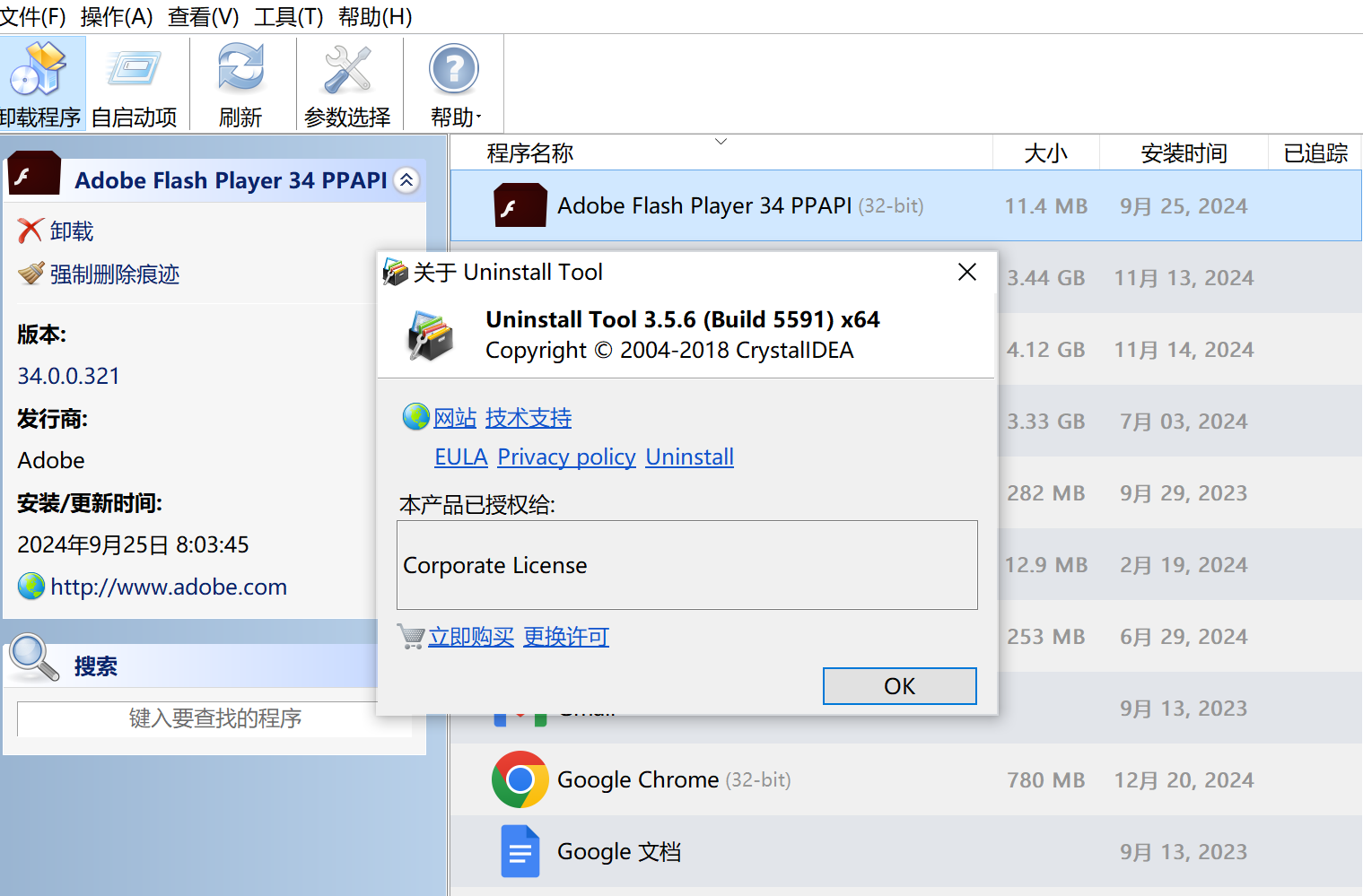Open the EULA link

point(461,457)
